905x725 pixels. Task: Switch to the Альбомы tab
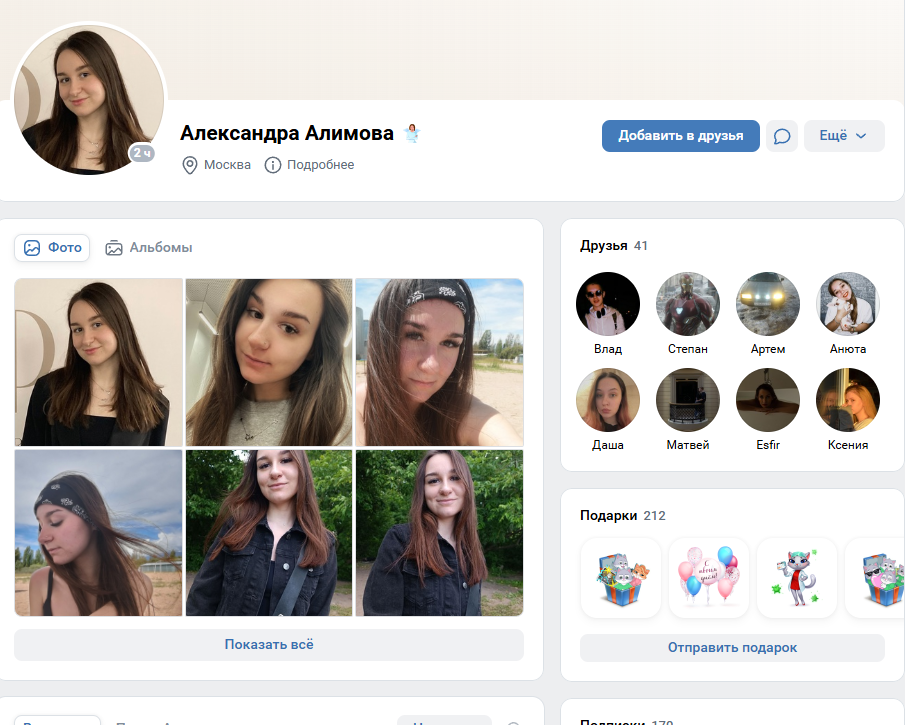coord(148,248)
